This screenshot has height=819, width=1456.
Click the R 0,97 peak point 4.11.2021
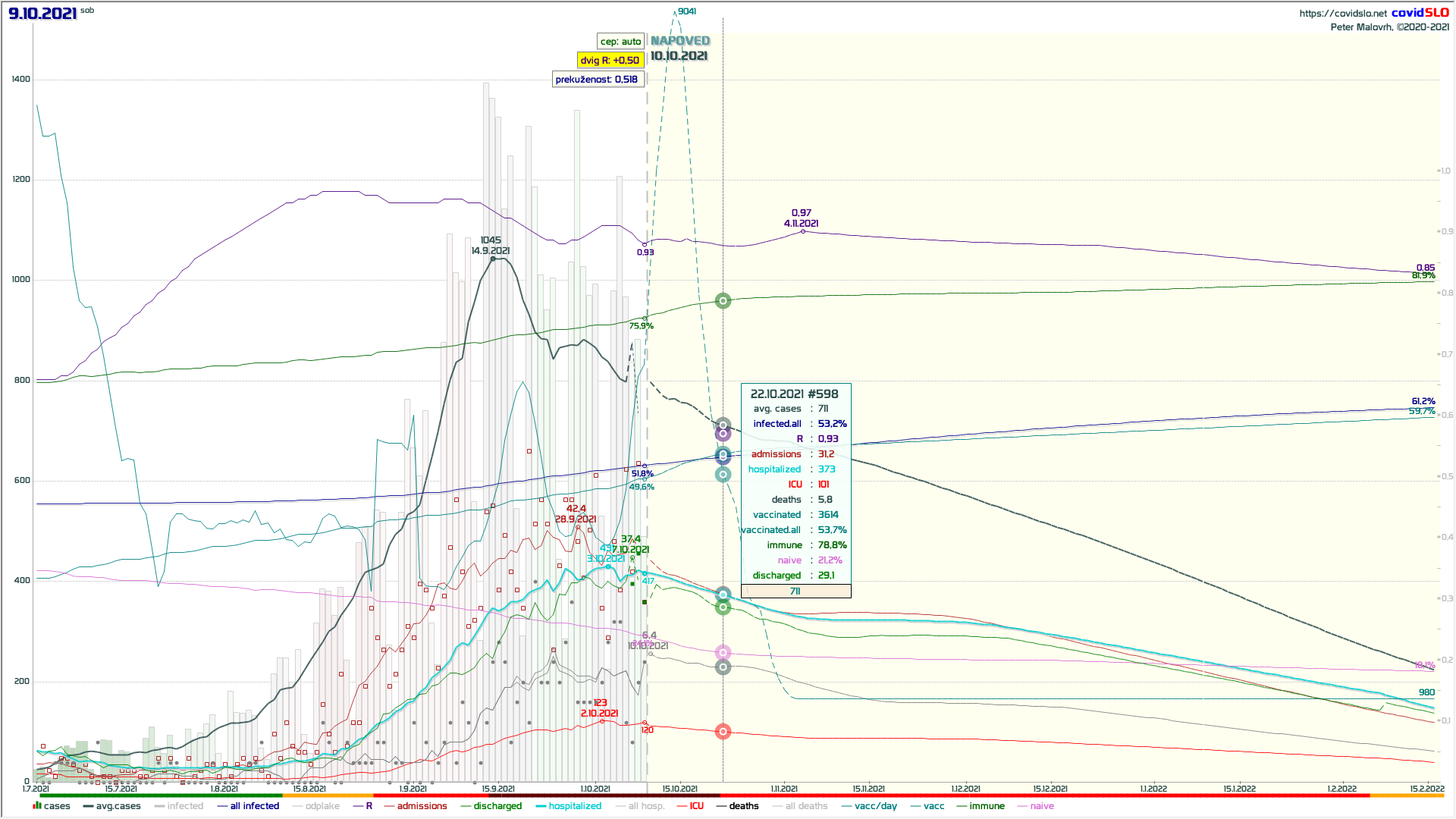803,231
